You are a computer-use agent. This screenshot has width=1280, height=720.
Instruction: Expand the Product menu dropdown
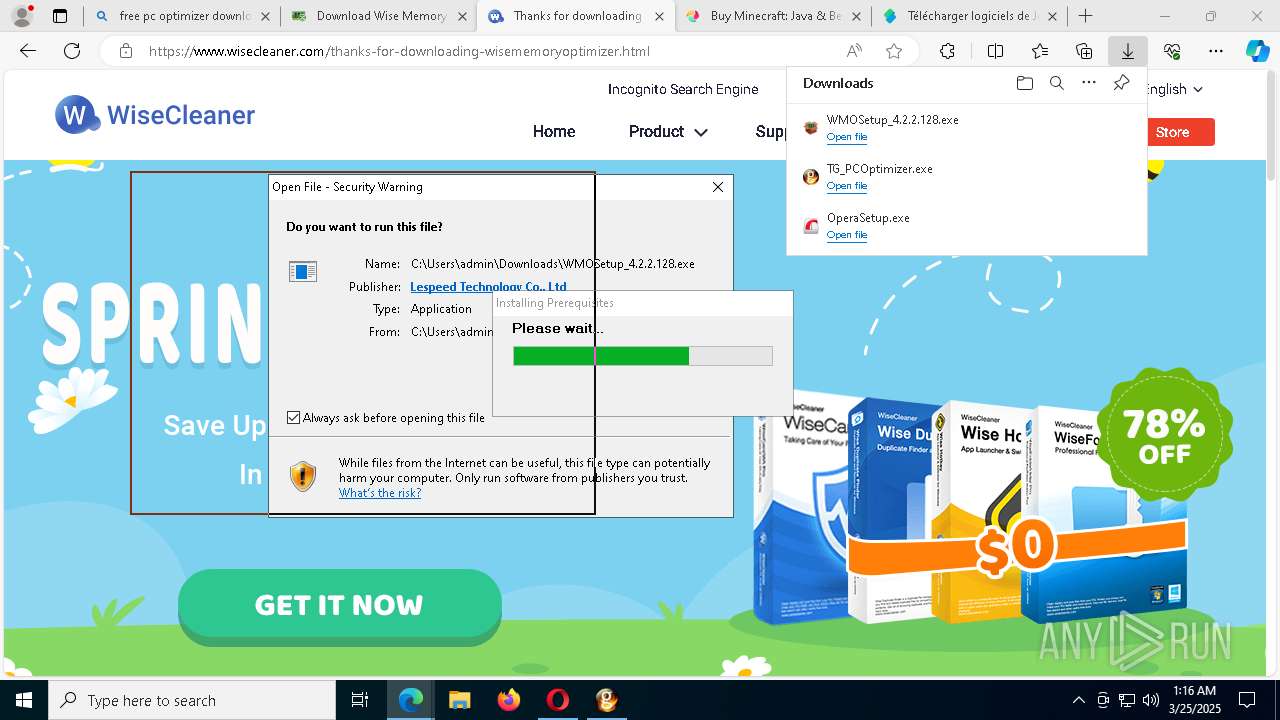668,131
